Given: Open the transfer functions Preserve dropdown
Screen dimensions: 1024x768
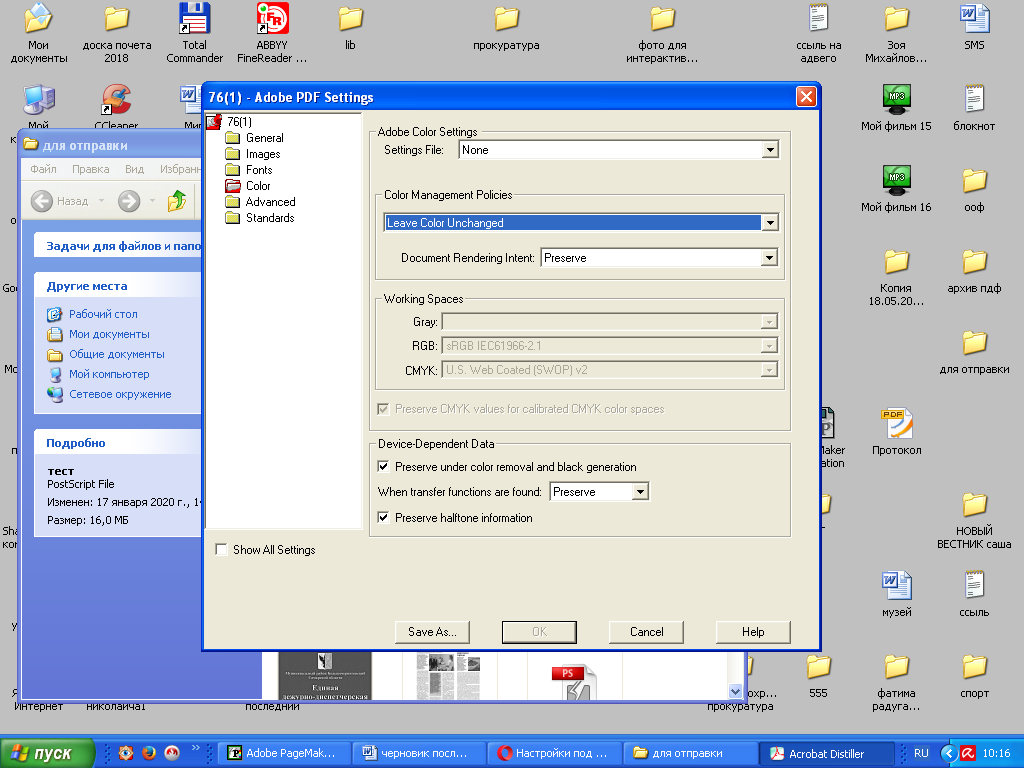Looking at the screenshot, I should click(641, 492).
